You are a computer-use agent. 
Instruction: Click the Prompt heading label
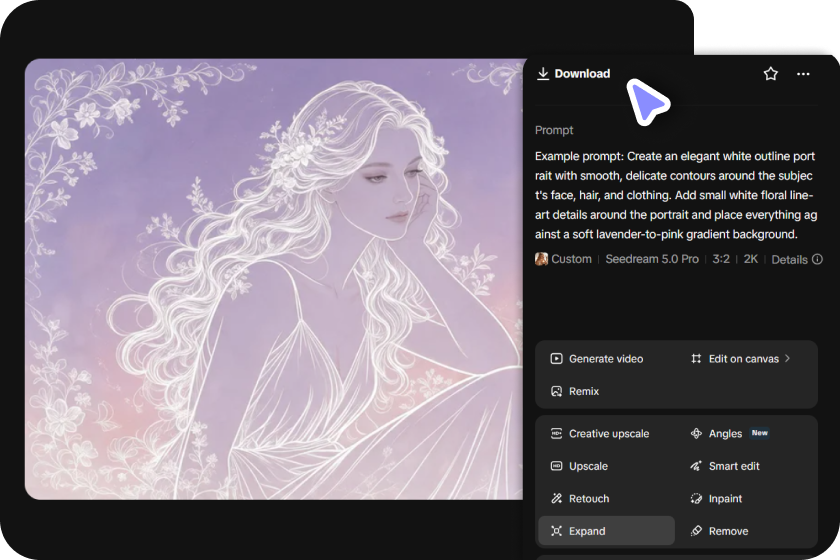[x=554, y=130]
